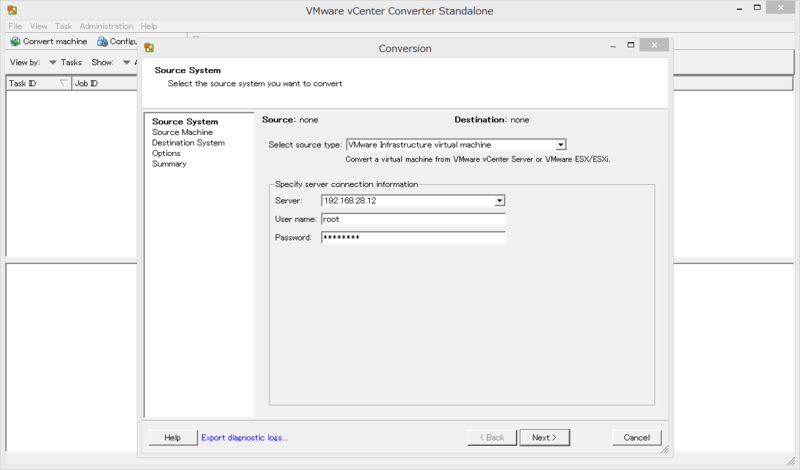Click the Cancel button
Image resolution: width=800 pixels, height=470 pixels.
click(x=637, y=437)
